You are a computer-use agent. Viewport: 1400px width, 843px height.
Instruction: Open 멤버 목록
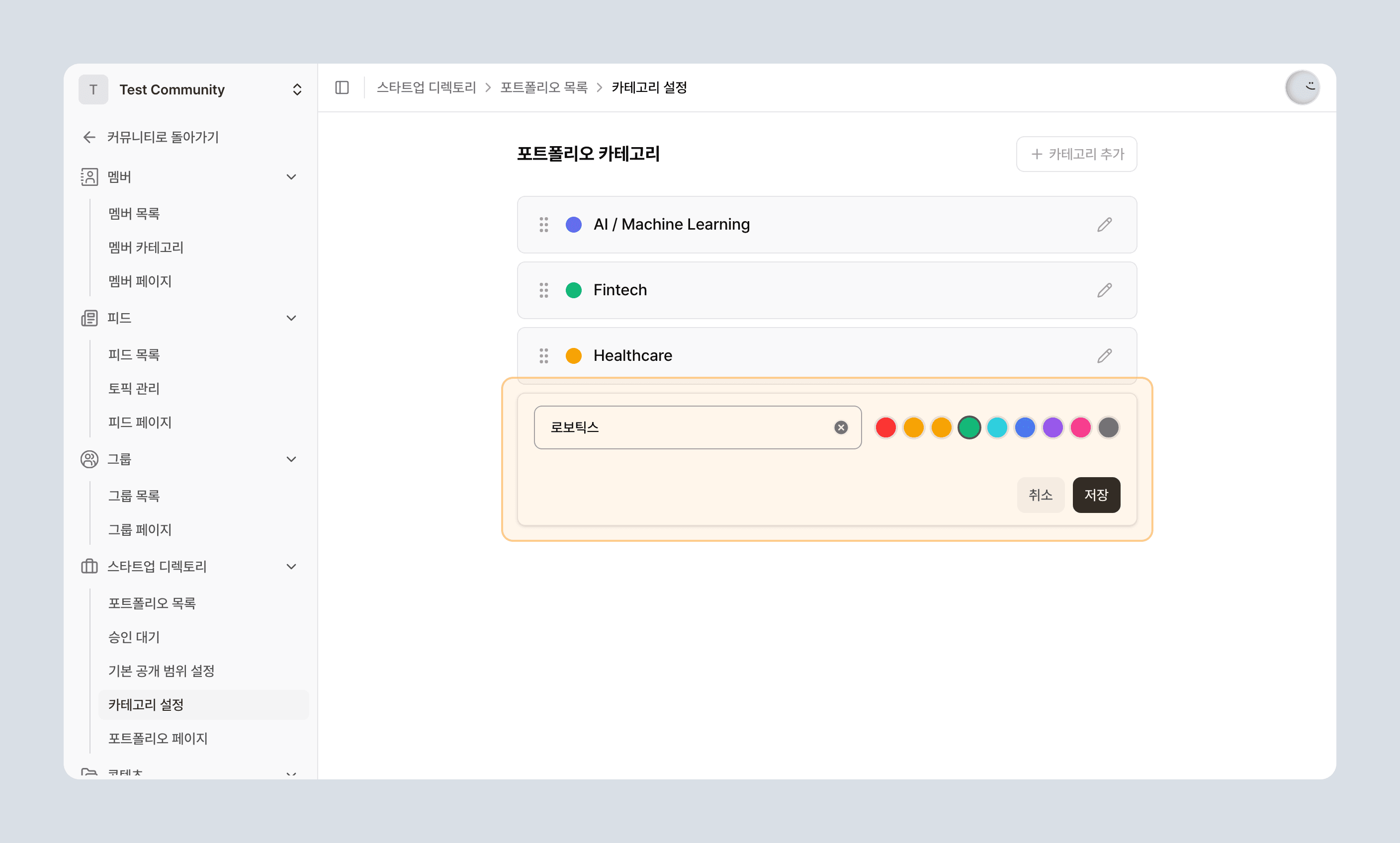(134, 214)
